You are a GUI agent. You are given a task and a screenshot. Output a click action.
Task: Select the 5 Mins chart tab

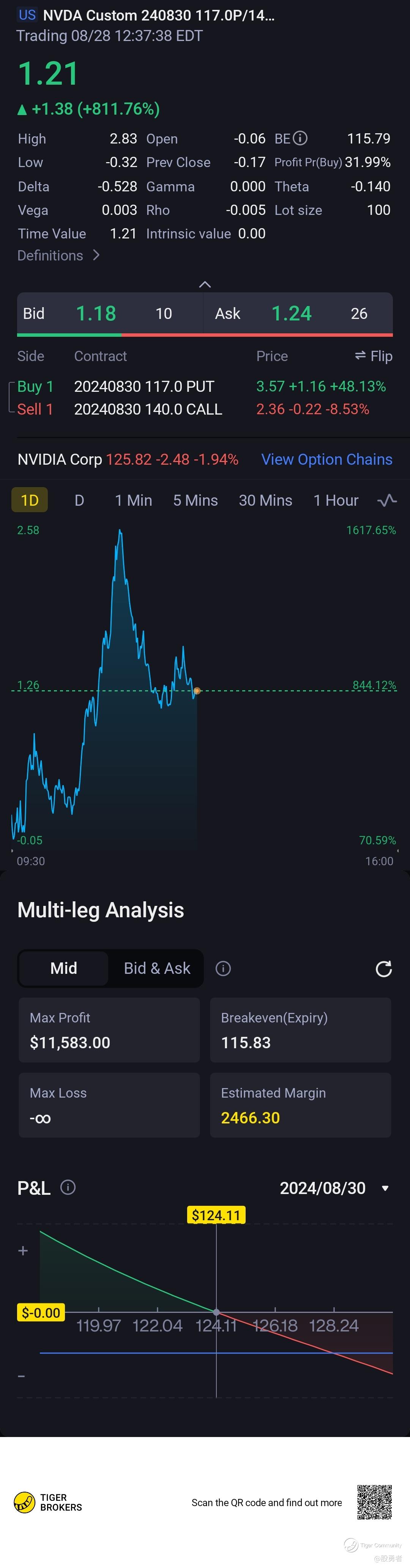[195, 500]
